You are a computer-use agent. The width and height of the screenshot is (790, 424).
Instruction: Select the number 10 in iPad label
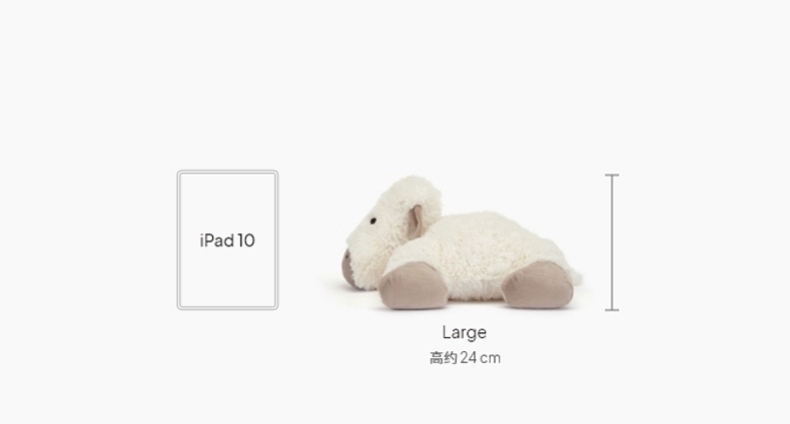246,240
